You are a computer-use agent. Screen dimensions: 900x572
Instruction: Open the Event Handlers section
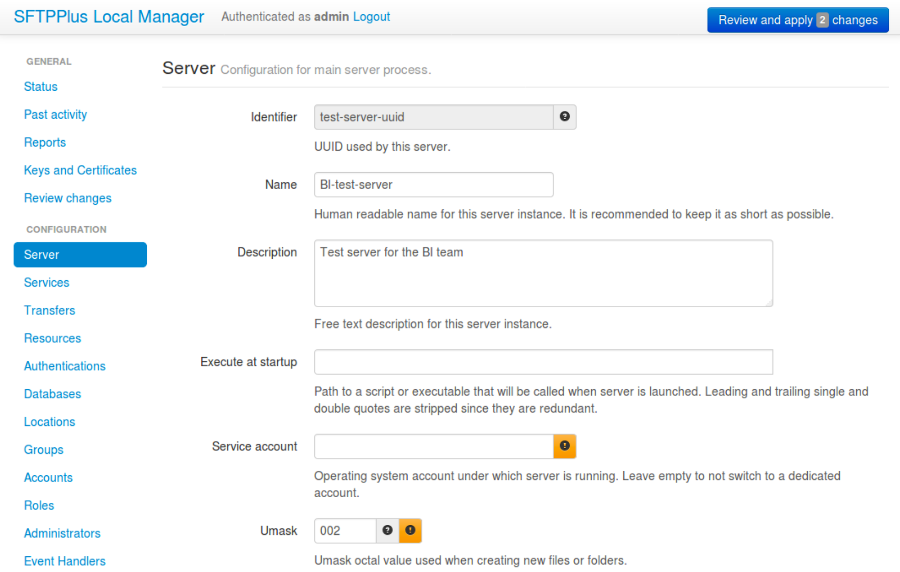click(65, 561)
